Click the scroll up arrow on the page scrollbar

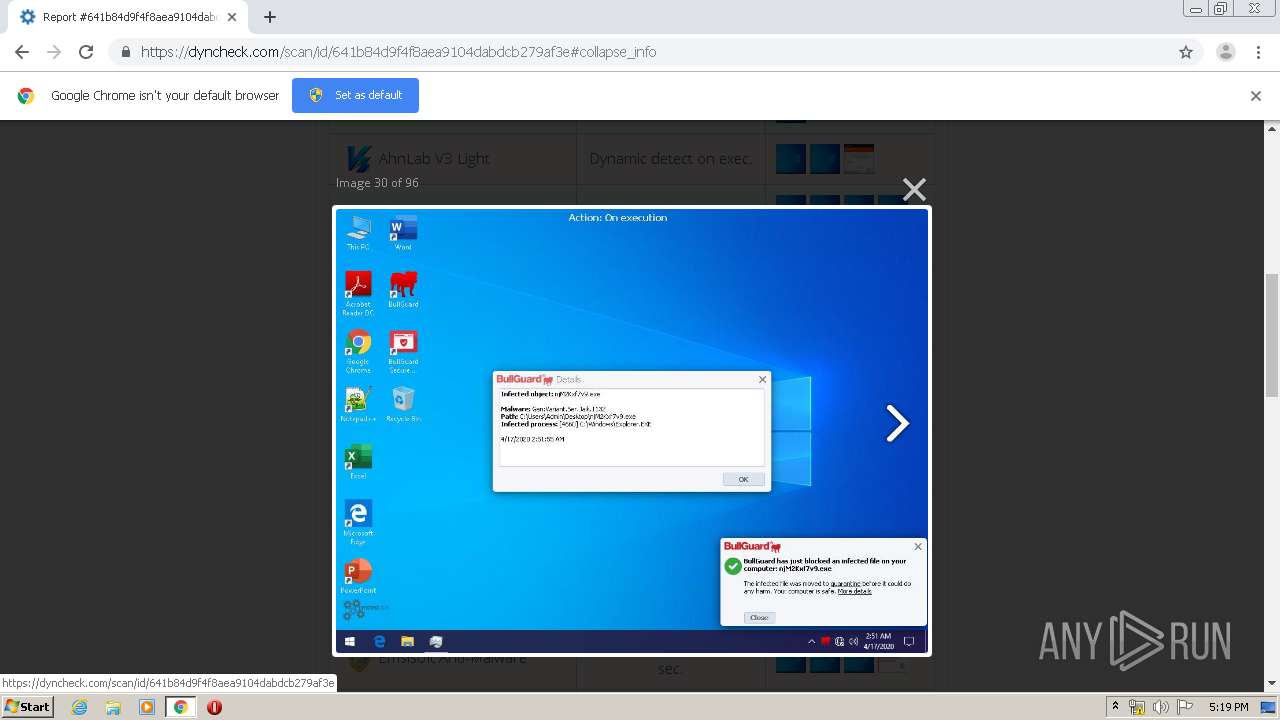tap(1272, 129)
